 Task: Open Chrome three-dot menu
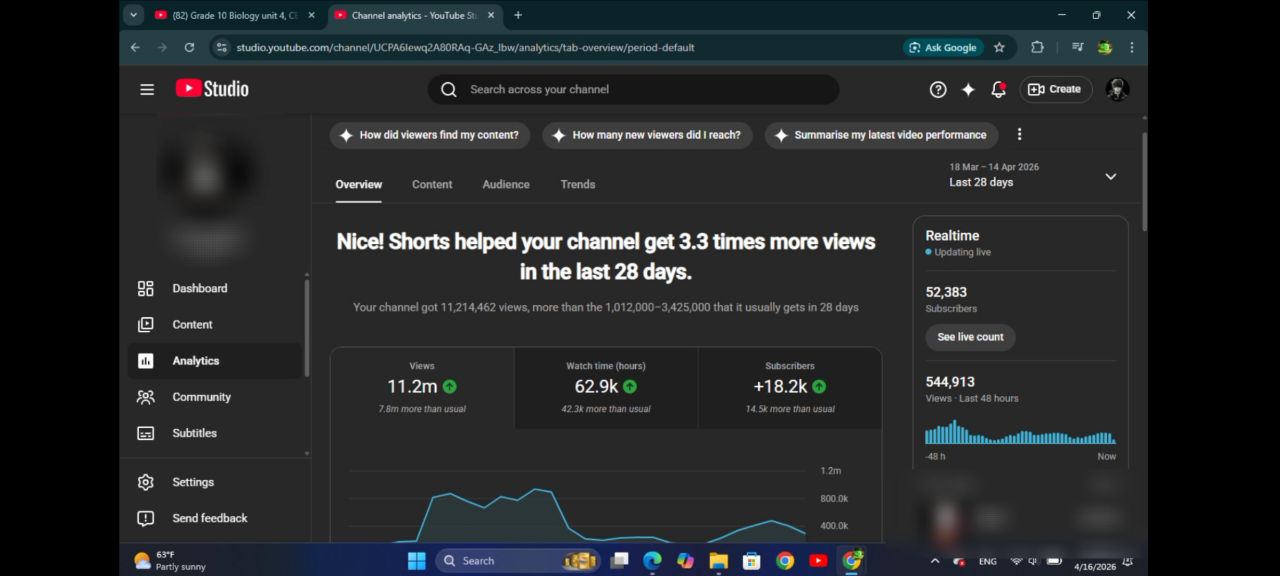point(1132,47)
